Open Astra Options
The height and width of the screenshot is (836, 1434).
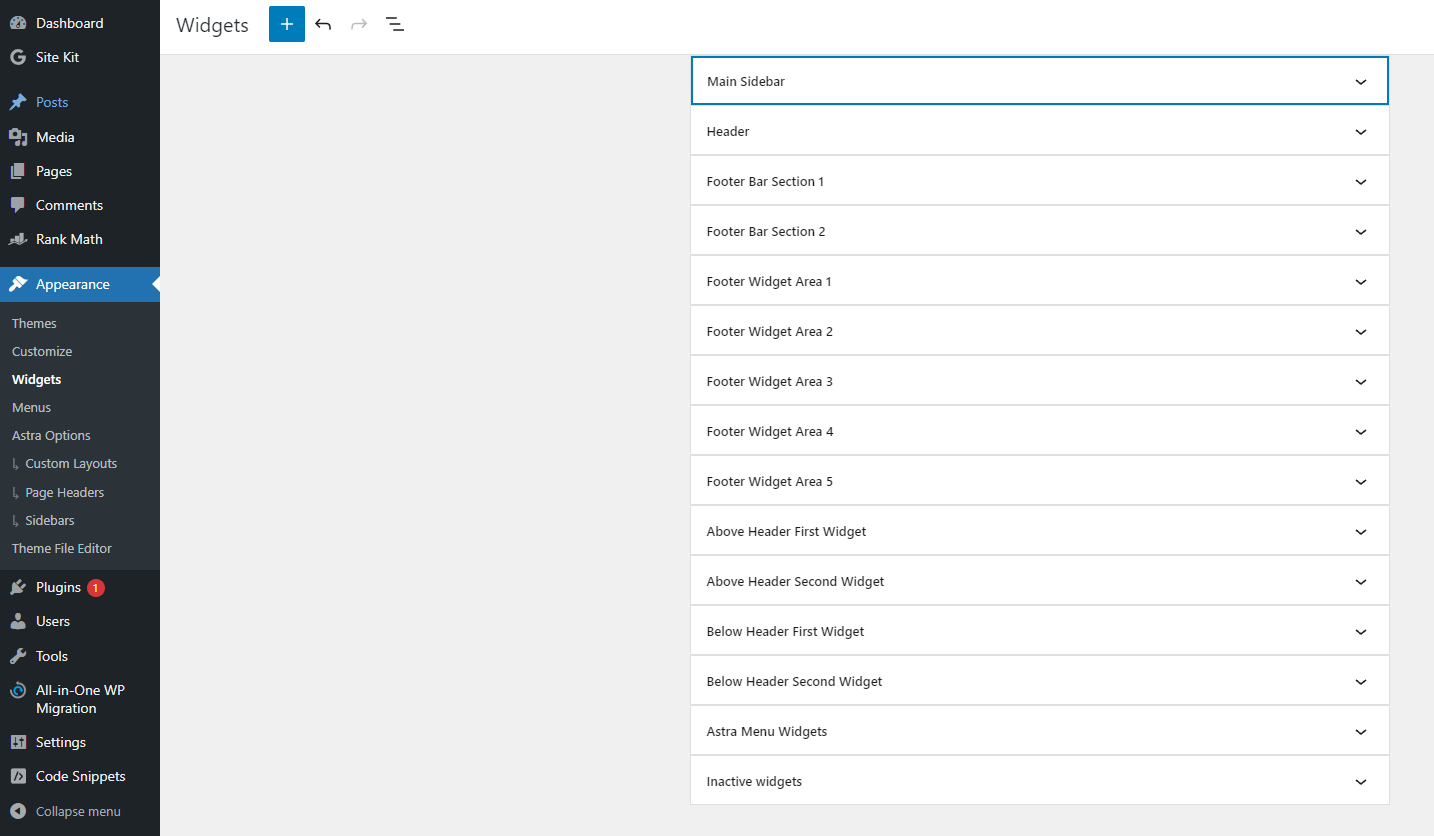[50, 435]
